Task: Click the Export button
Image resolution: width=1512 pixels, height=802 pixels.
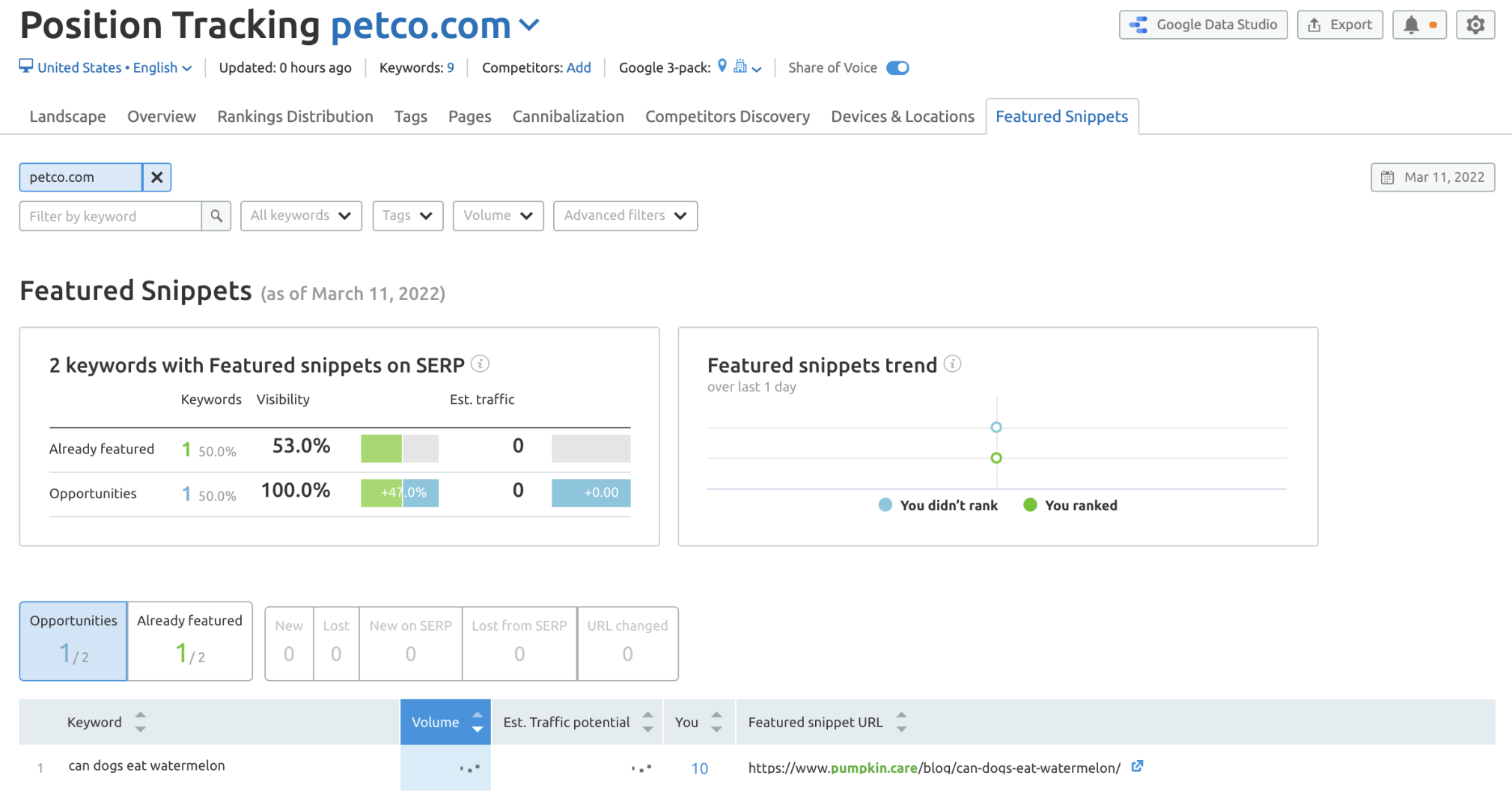Action: 1339,25
